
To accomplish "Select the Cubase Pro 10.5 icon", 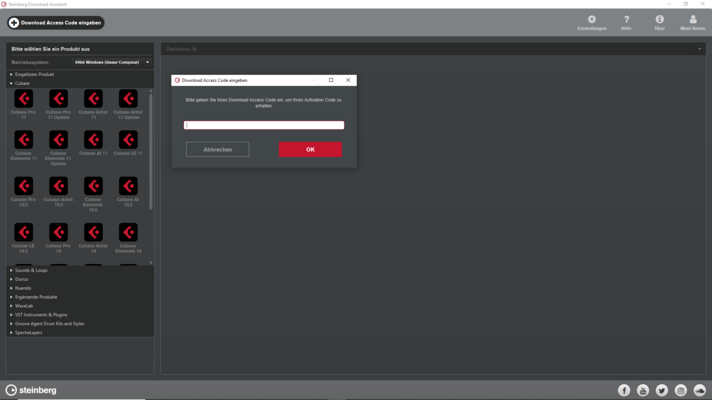I will point(24,186).
